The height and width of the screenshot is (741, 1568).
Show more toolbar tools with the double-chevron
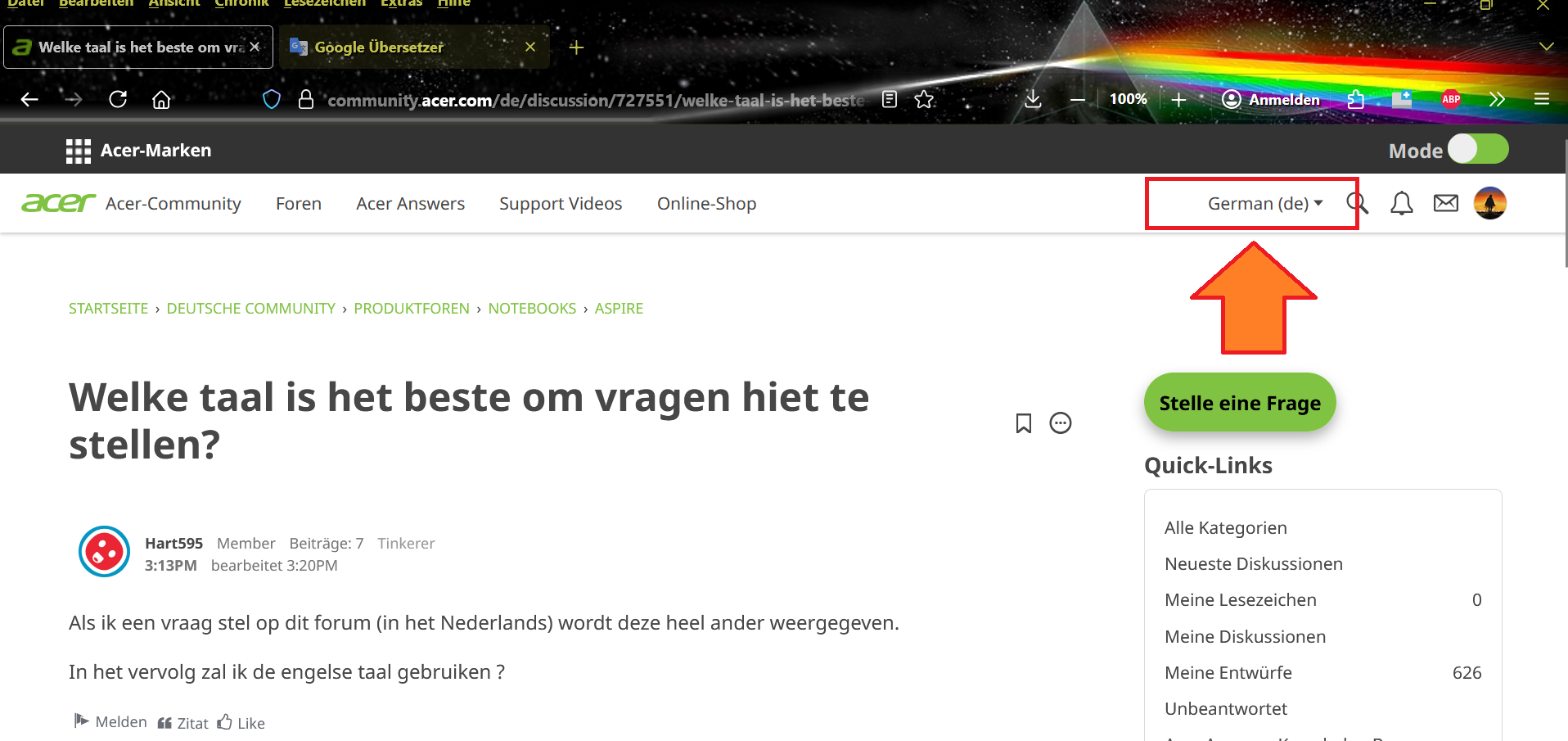click(x=1497, y=99)
